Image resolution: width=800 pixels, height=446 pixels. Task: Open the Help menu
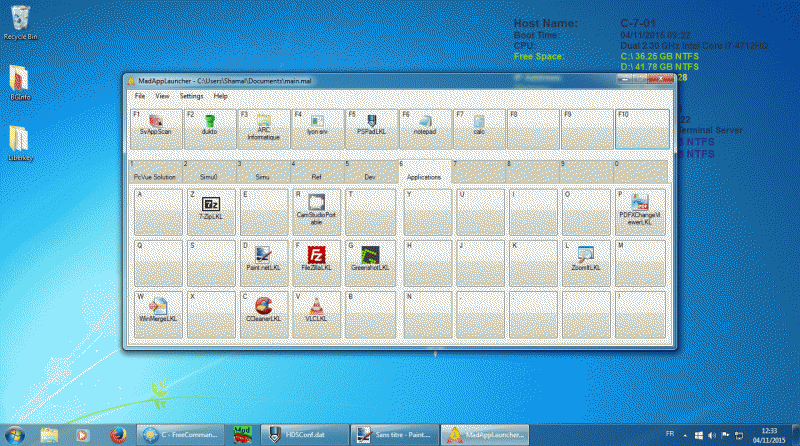220,96
